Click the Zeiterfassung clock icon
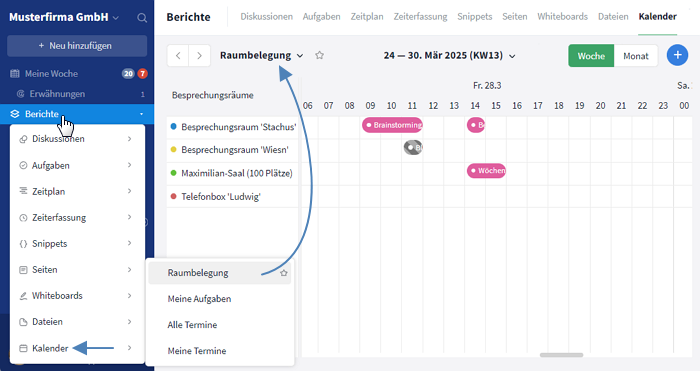This screenshot has height=371, width=700. tap(23, 218)
